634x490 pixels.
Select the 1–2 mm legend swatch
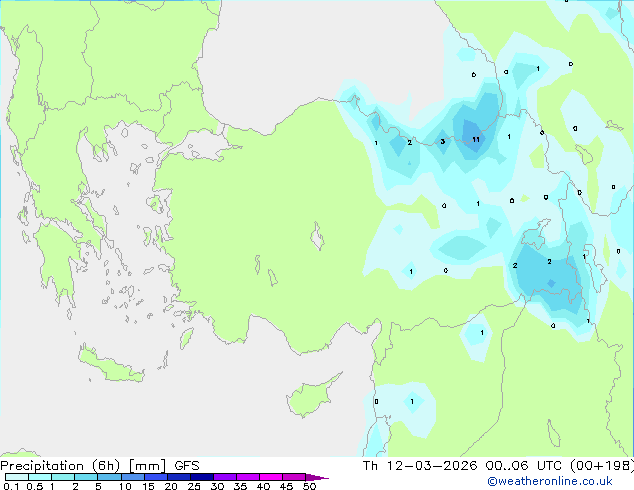63,477
